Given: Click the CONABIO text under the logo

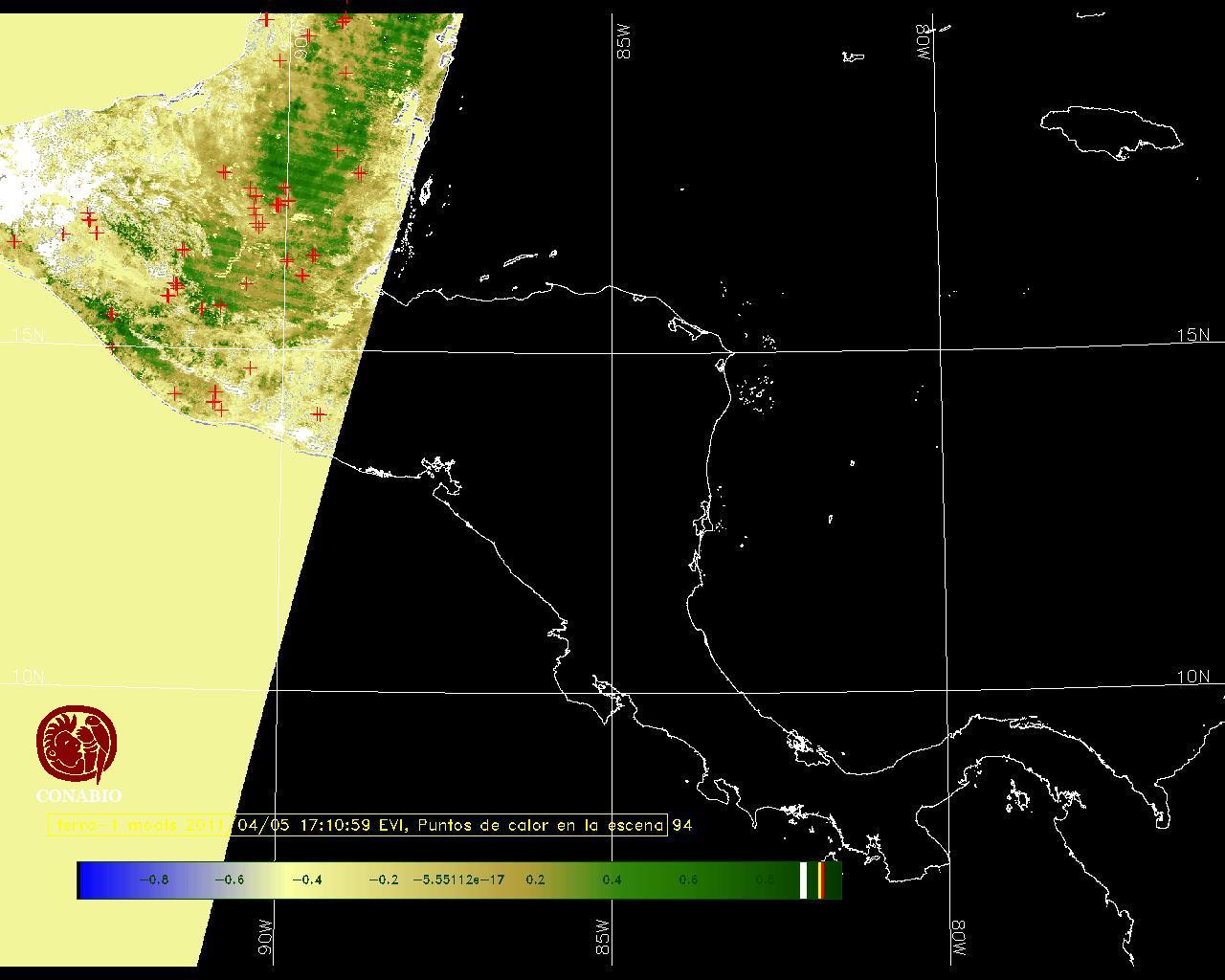Looking at the screenshot, I should 78,795.
